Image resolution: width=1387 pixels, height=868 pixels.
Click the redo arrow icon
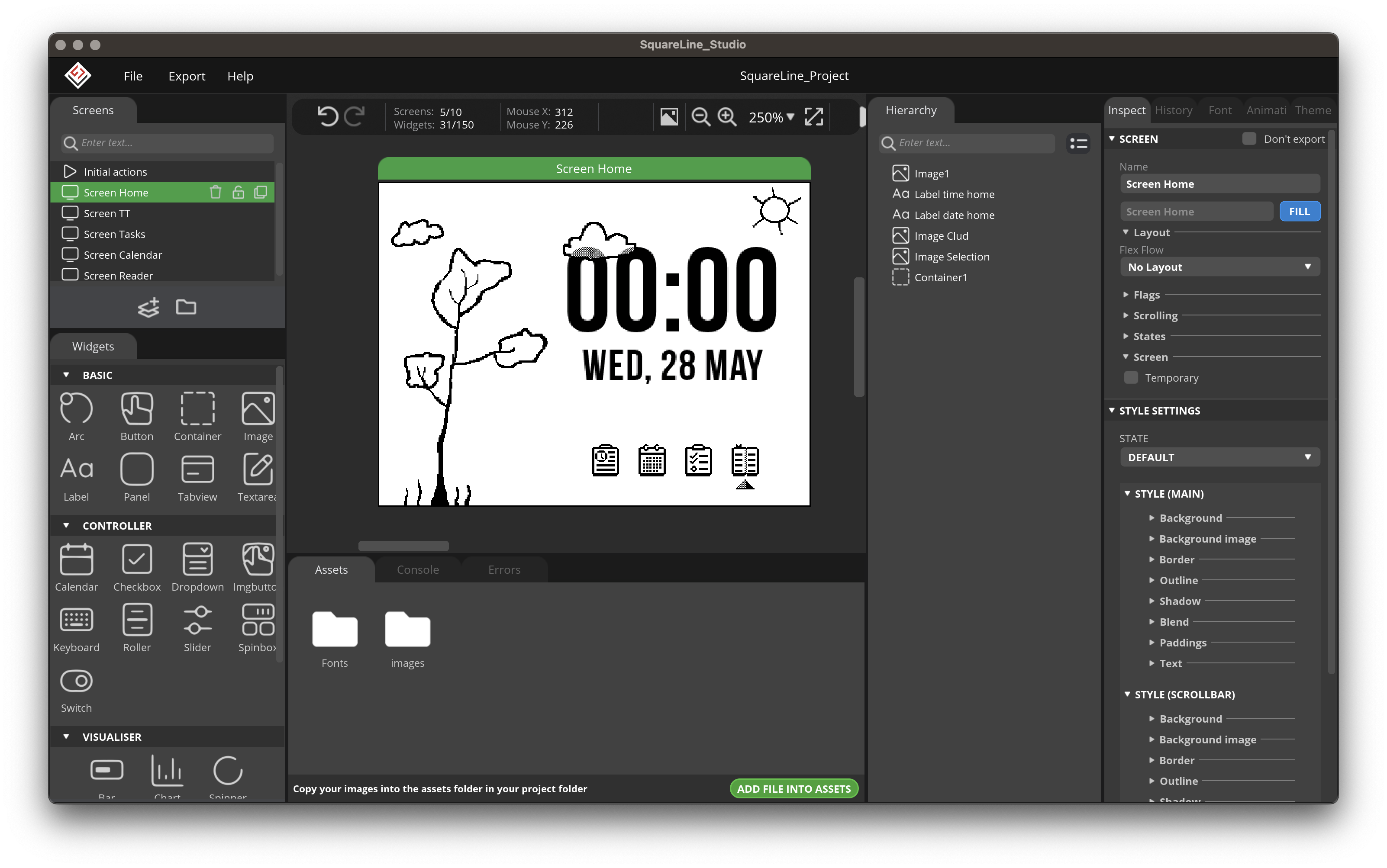355,117
